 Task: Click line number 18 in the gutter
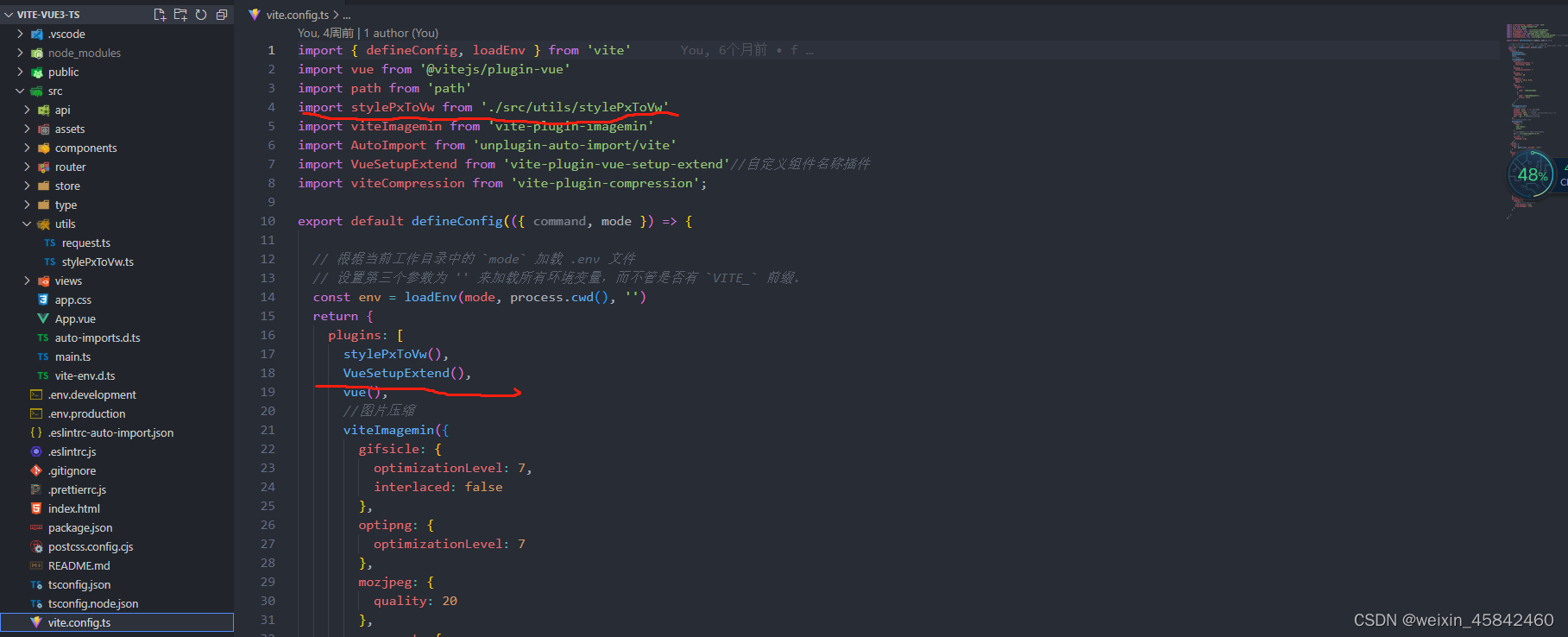268,373
